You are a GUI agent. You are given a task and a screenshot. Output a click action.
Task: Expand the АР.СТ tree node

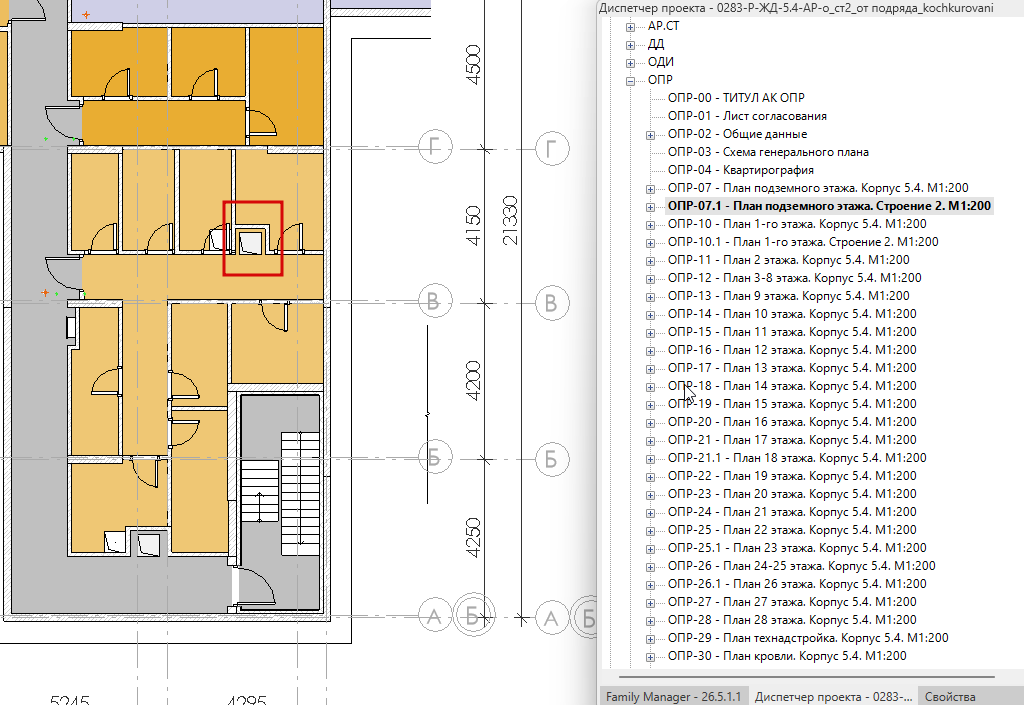click(x=630, y=27)
